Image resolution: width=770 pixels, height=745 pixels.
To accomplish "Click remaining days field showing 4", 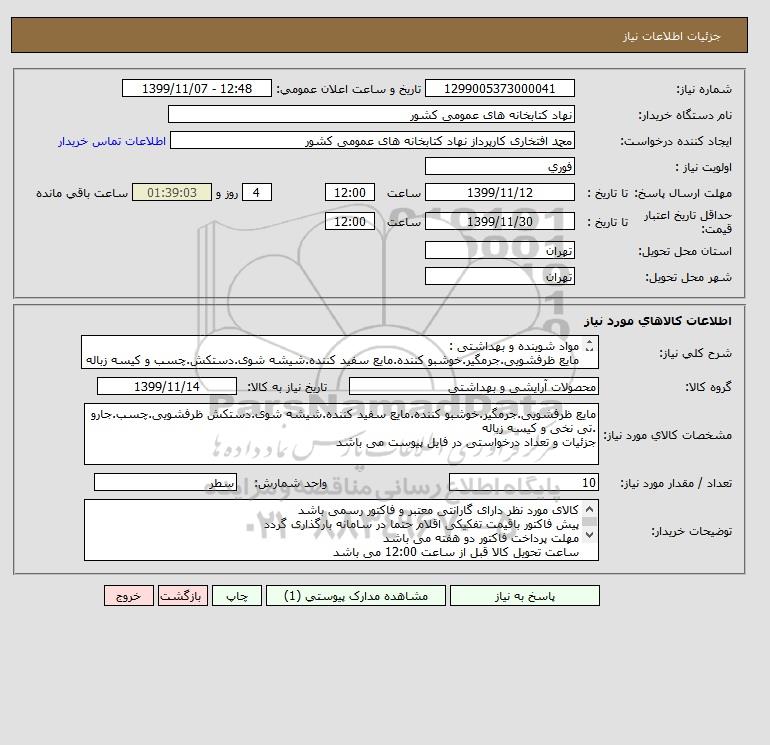I will point(256,193).
